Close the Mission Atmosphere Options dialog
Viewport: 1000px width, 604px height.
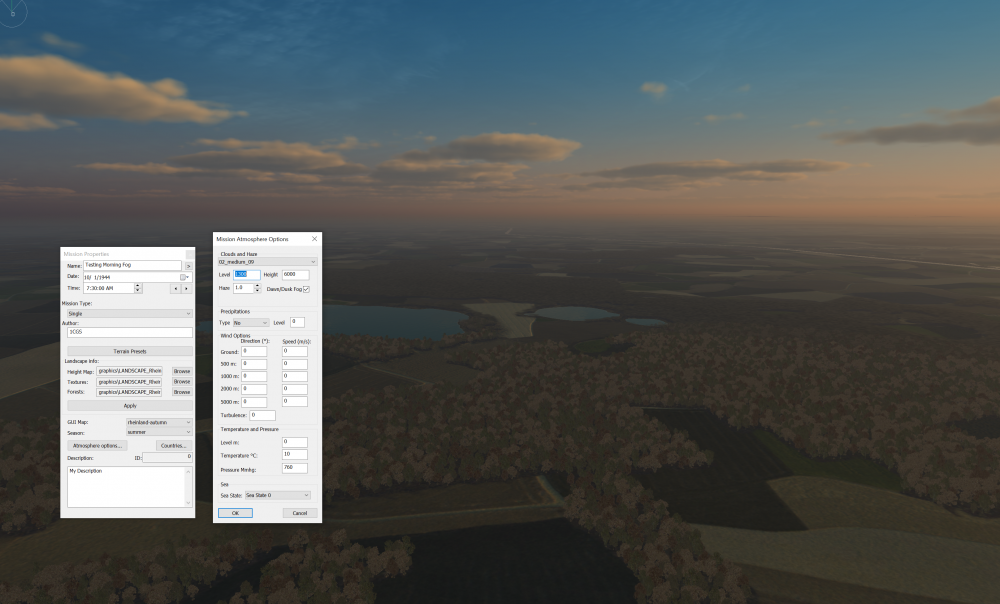(x=314, y=239)
